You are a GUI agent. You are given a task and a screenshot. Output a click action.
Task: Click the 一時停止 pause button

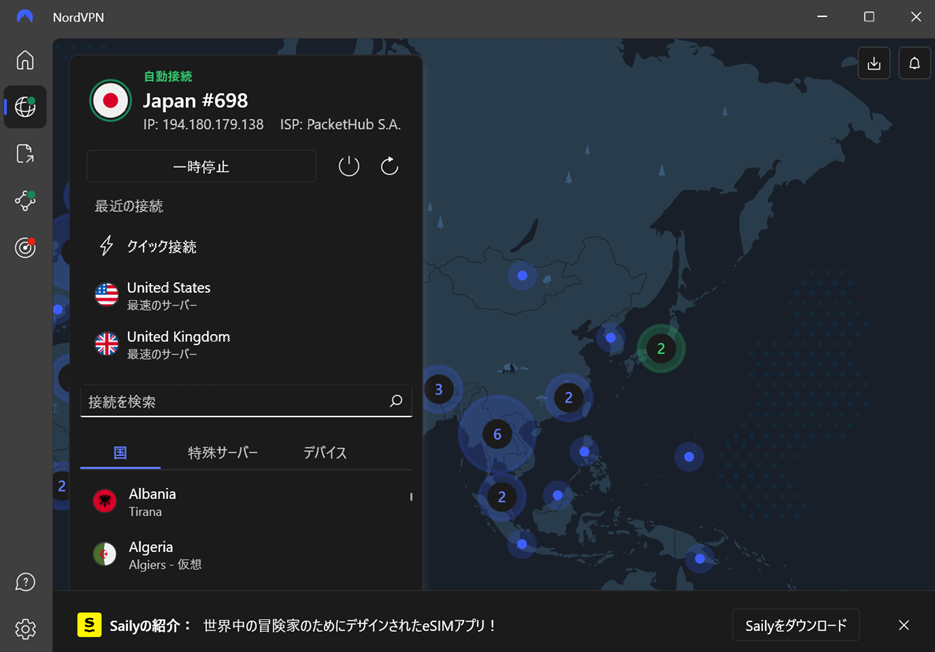(x=201, y=166)
